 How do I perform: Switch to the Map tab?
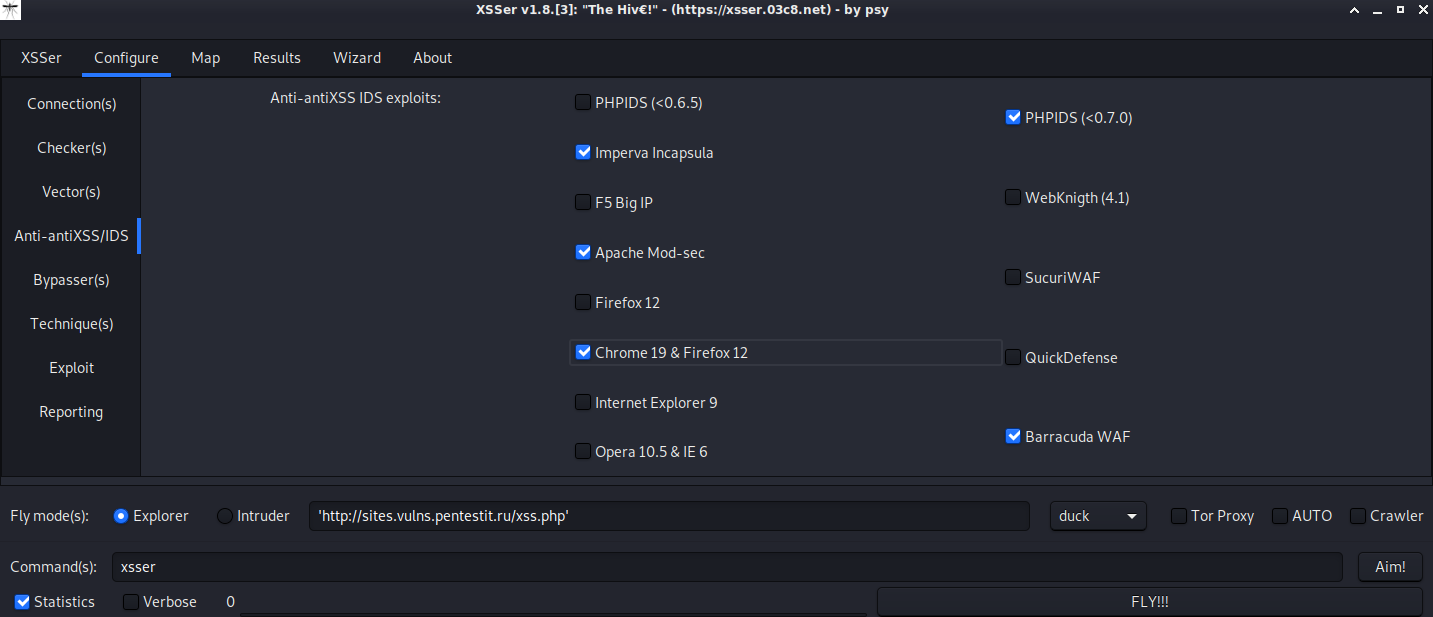pyautogui.click(x=205, y=58)
